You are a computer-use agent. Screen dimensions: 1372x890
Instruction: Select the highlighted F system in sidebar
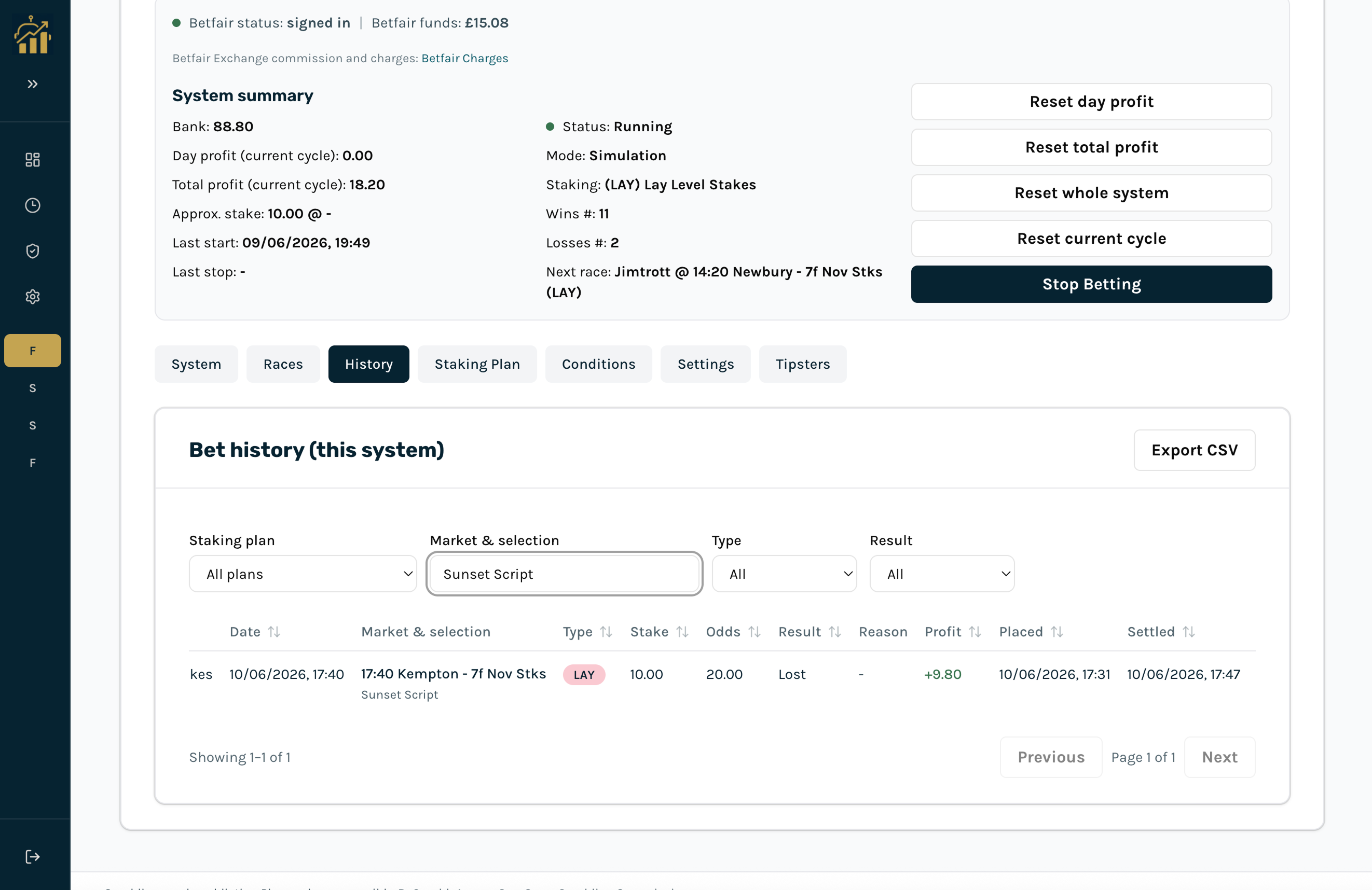point(33,351)
